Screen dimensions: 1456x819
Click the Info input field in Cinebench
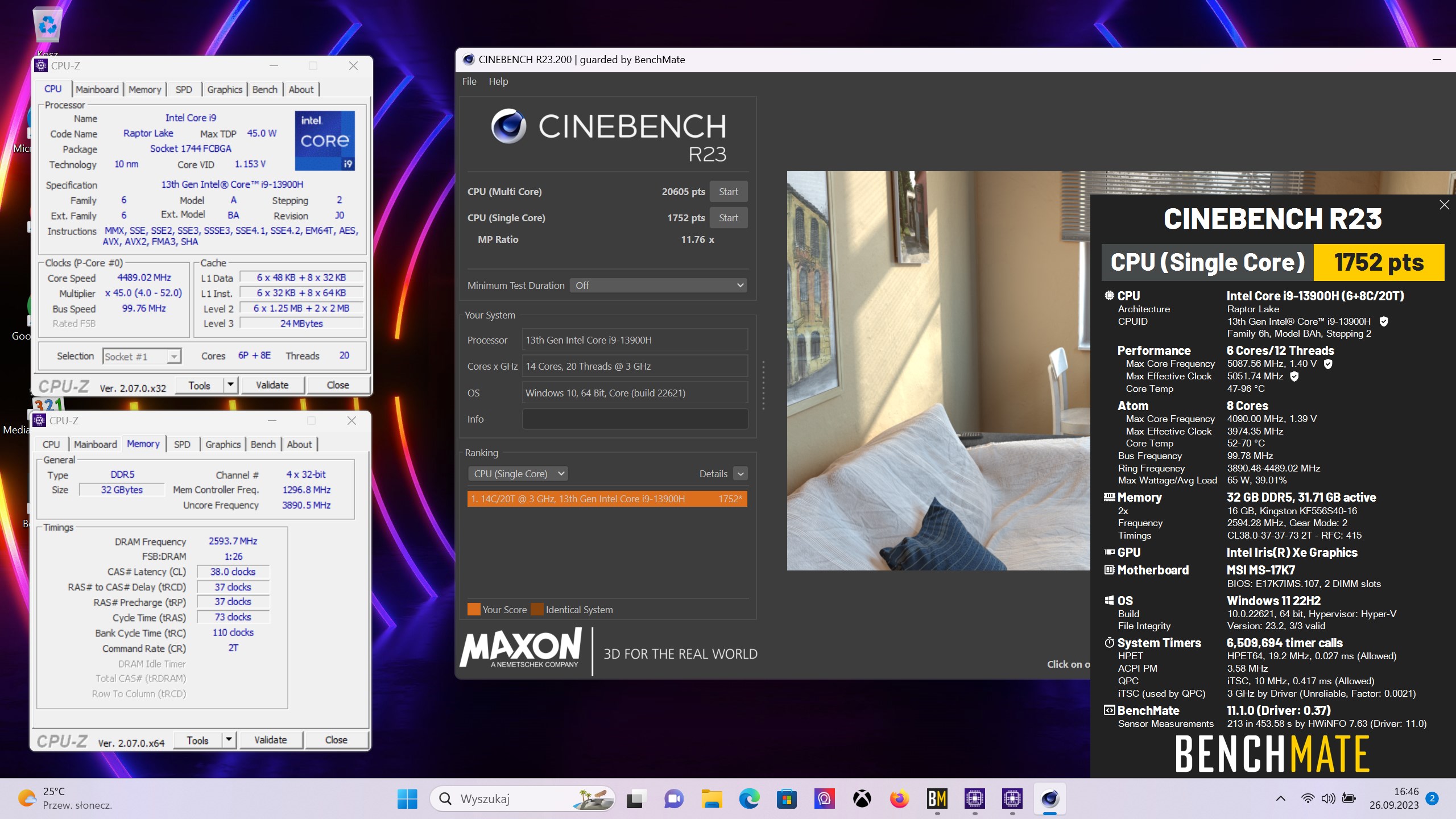(635, 419)
